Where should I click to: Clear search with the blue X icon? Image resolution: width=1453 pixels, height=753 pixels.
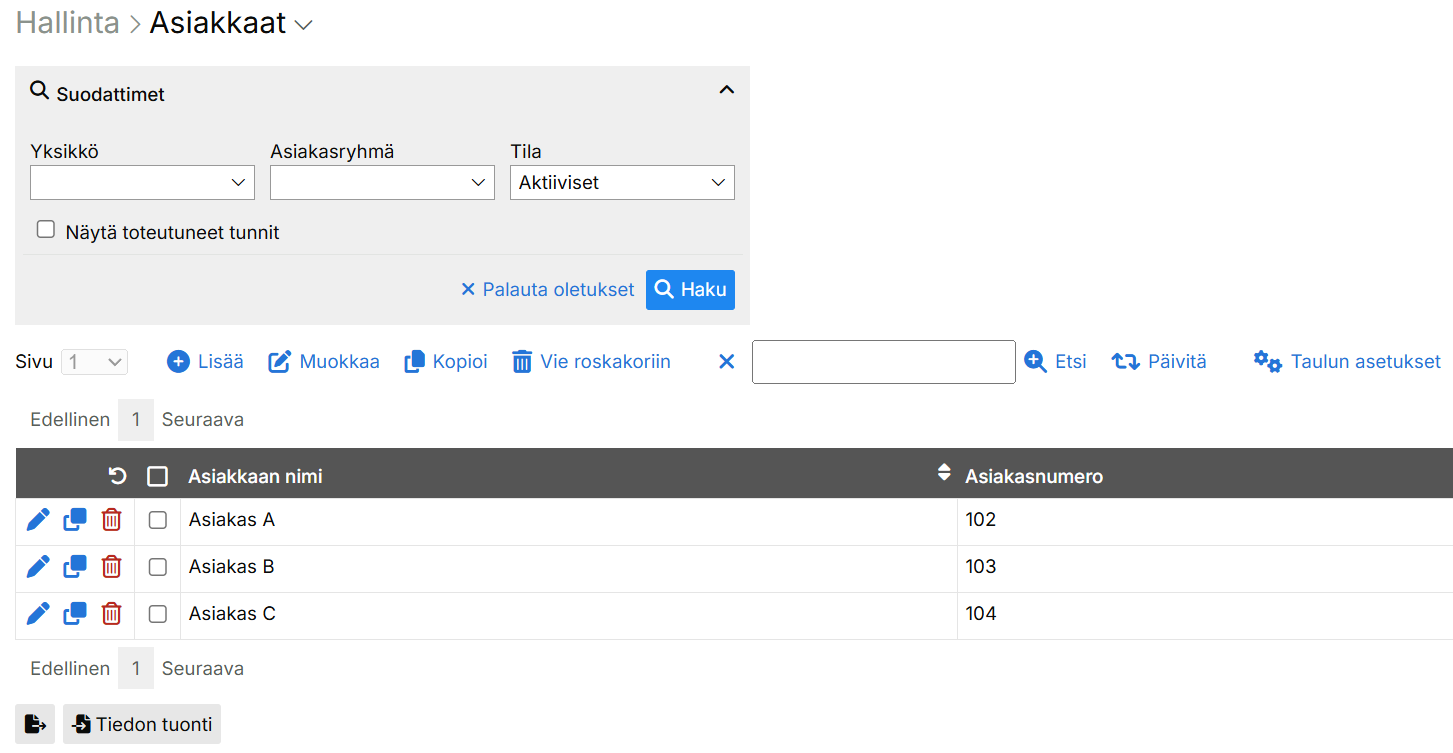coord(727,362)
